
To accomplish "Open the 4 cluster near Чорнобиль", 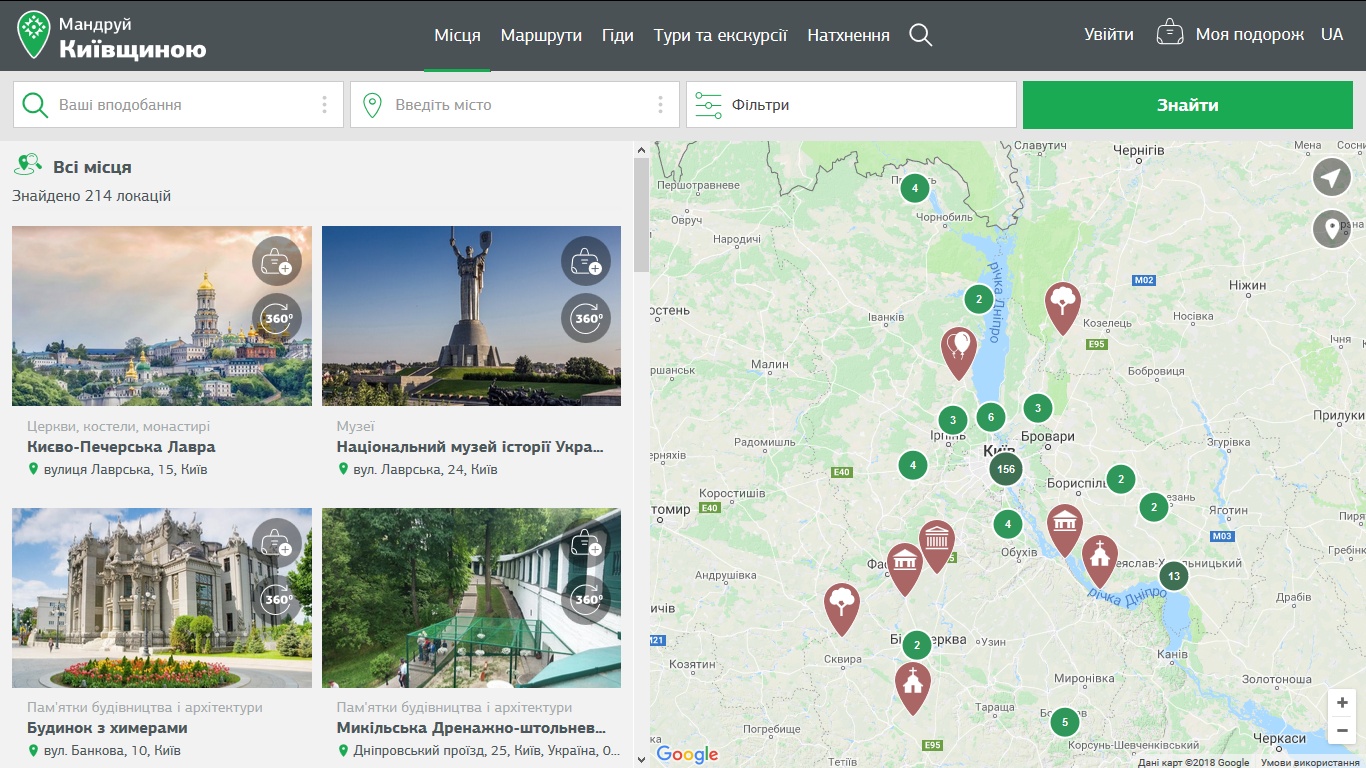I will pyautogui.click(x=914, y=187).
